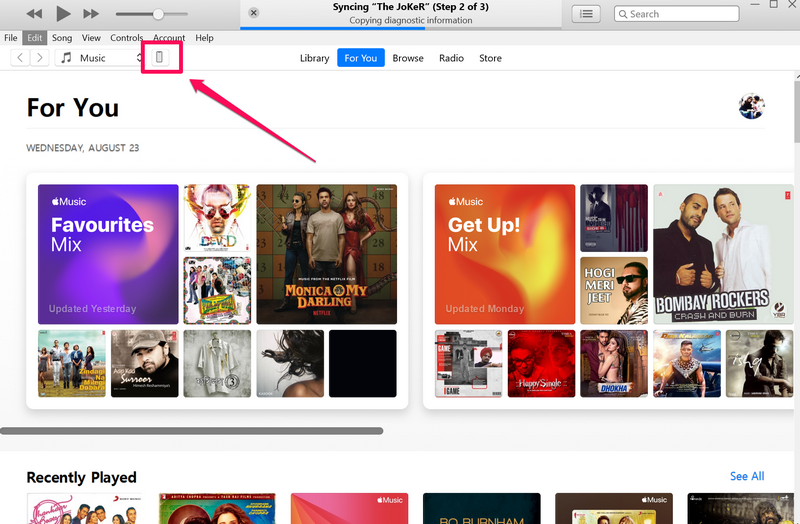
Task: Open the Monica O My Darling album
Action: 326,253
